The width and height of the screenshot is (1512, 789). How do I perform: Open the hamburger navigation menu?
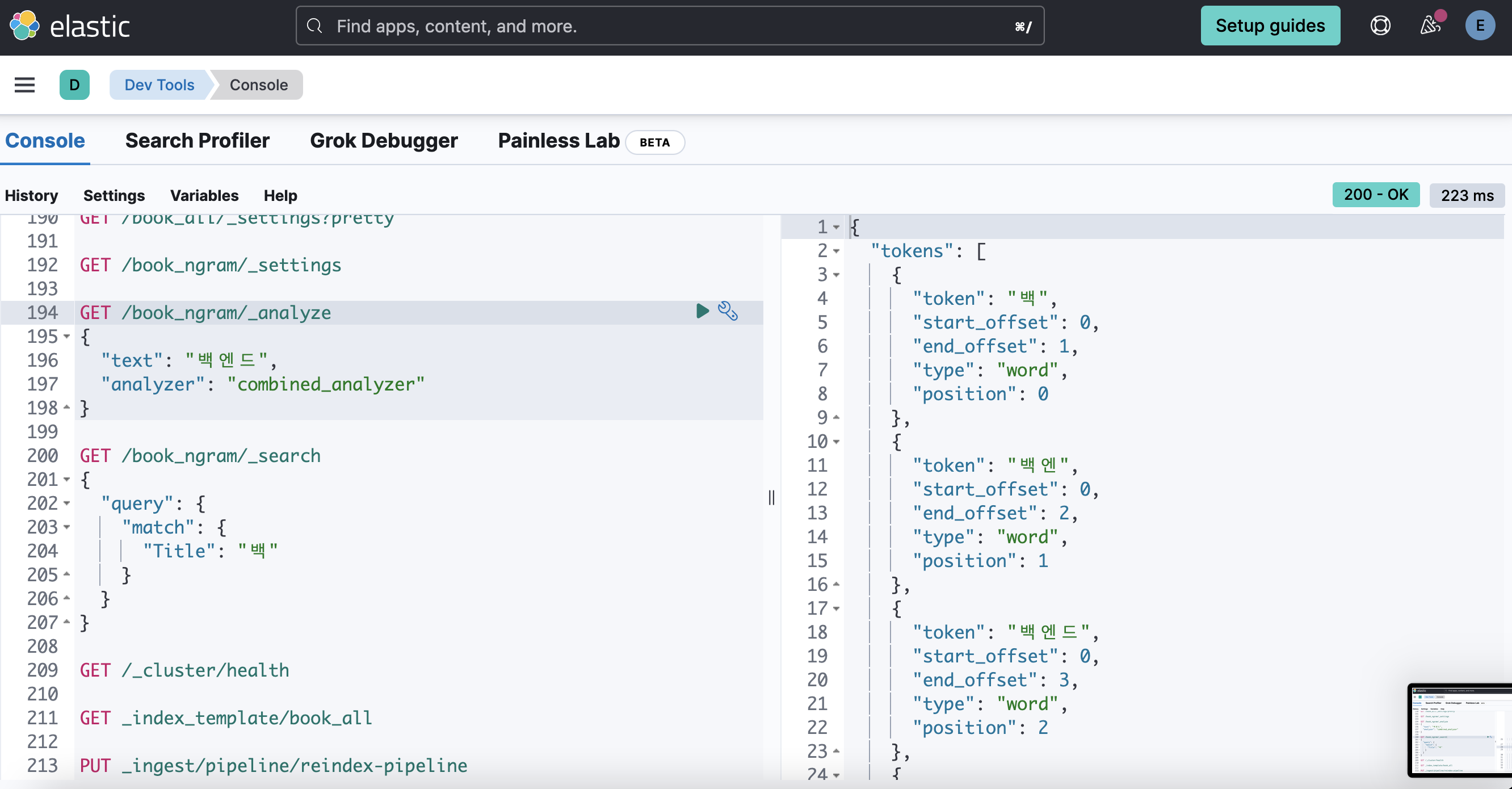(x=24, y=85)
